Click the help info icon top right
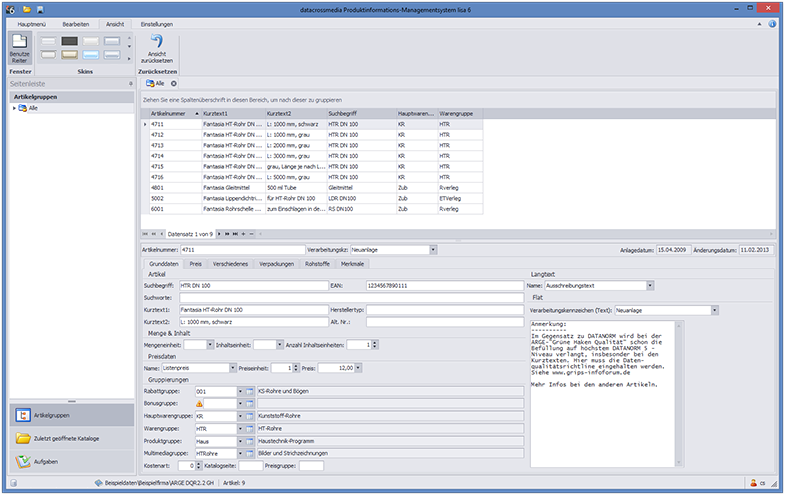Image resolution: width=785 pixels, height=495 pixels. 772,24
